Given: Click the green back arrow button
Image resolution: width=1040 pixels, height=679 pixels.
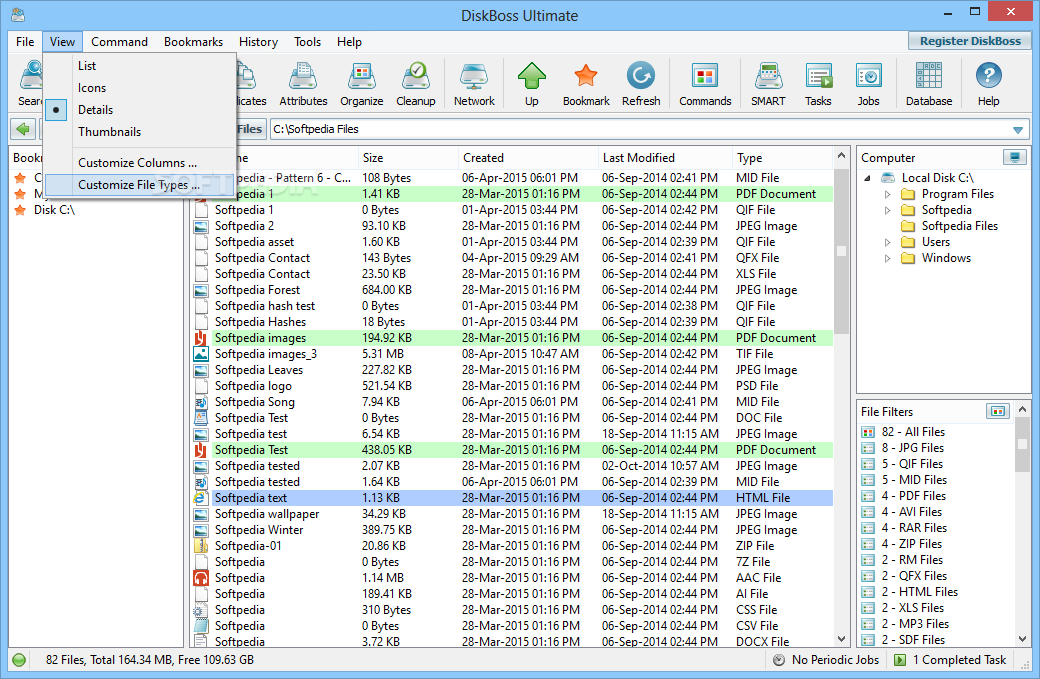Looking at the screenshot, I should coord(23,129).
